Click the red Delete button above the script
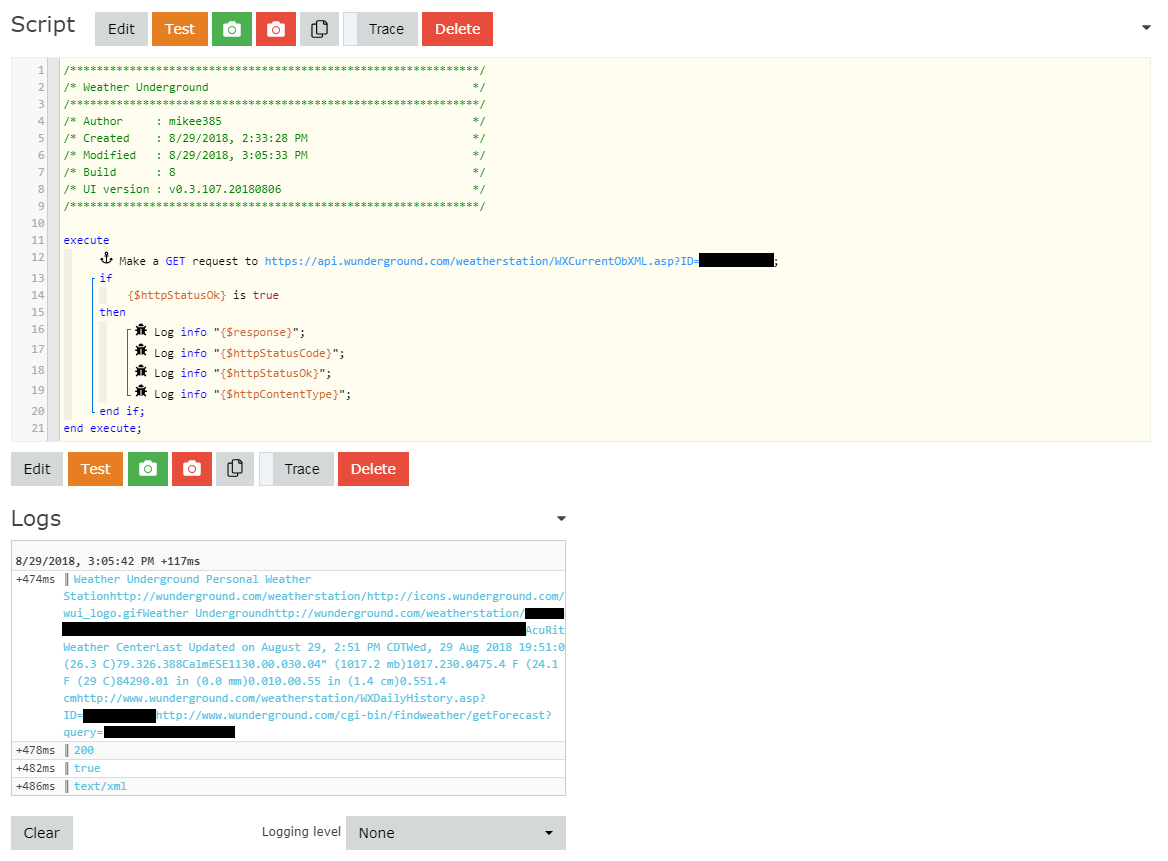Viewport: 1168px width, 861px height. pyautogui.click(x=457, y=29)
